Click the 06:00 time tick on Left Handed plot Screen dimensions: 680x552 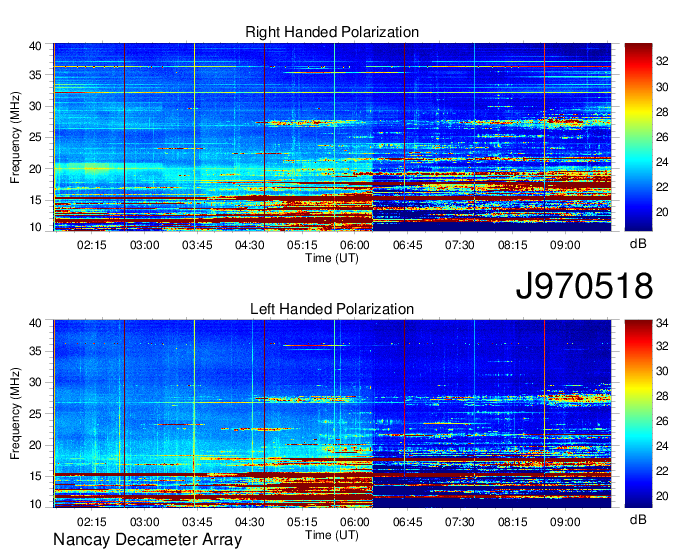(355, 522)
